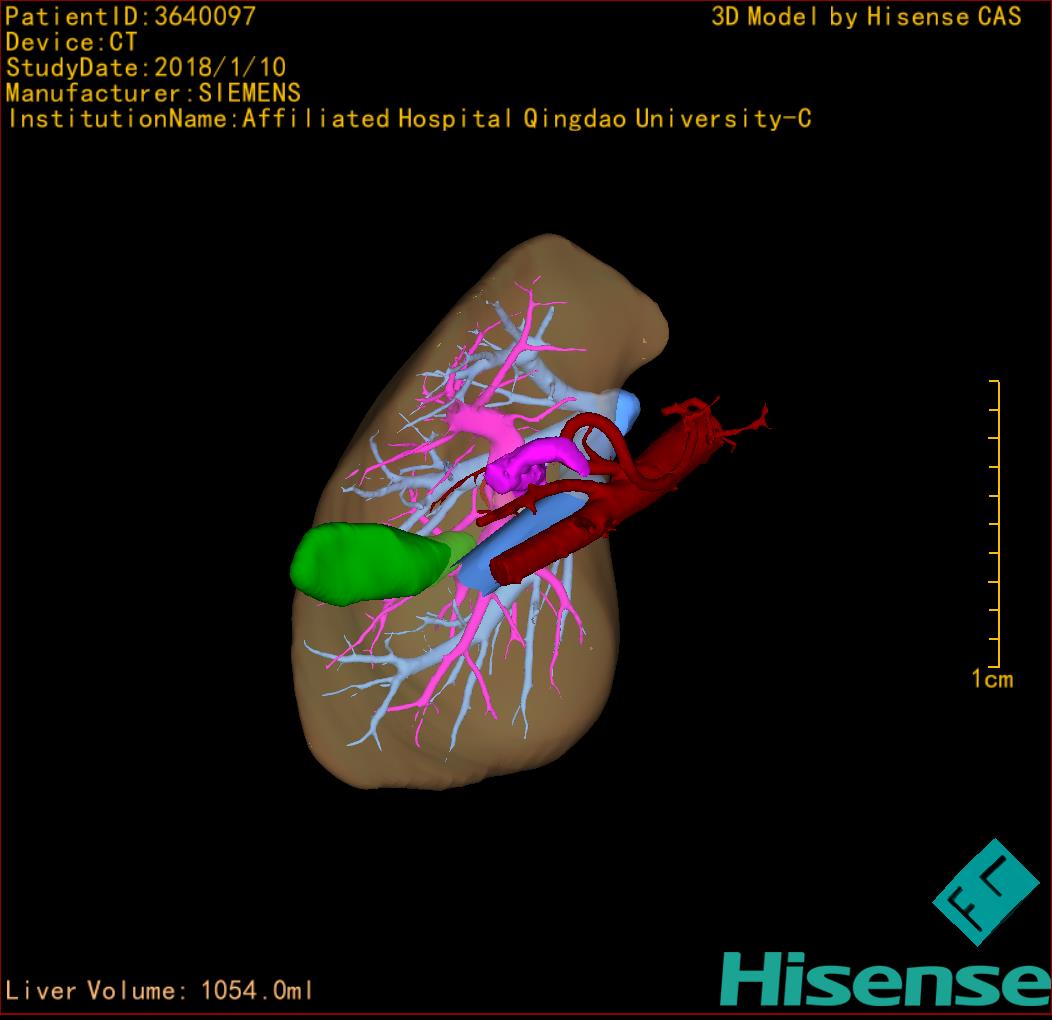
Task: Click the PatientID:3640097 text
Action: (130, 16)
